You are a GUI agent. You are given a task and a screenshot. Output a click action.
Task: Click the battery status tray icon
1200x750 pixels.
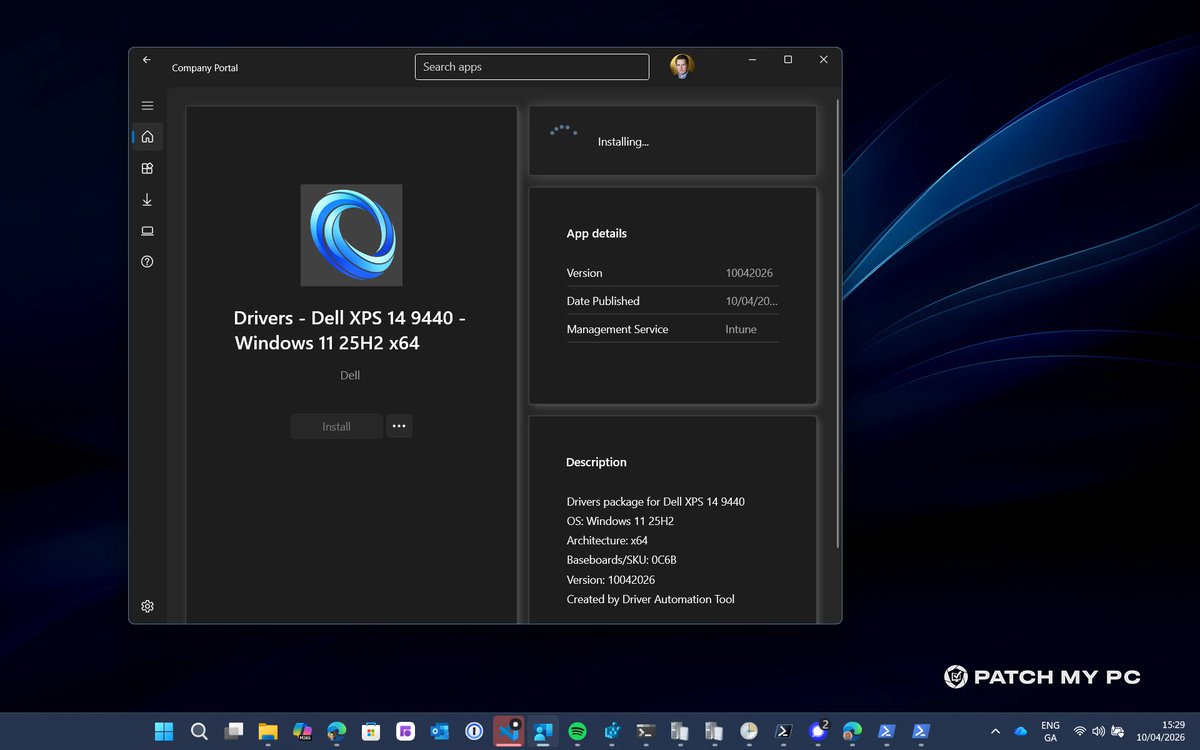click(1118, 732)
